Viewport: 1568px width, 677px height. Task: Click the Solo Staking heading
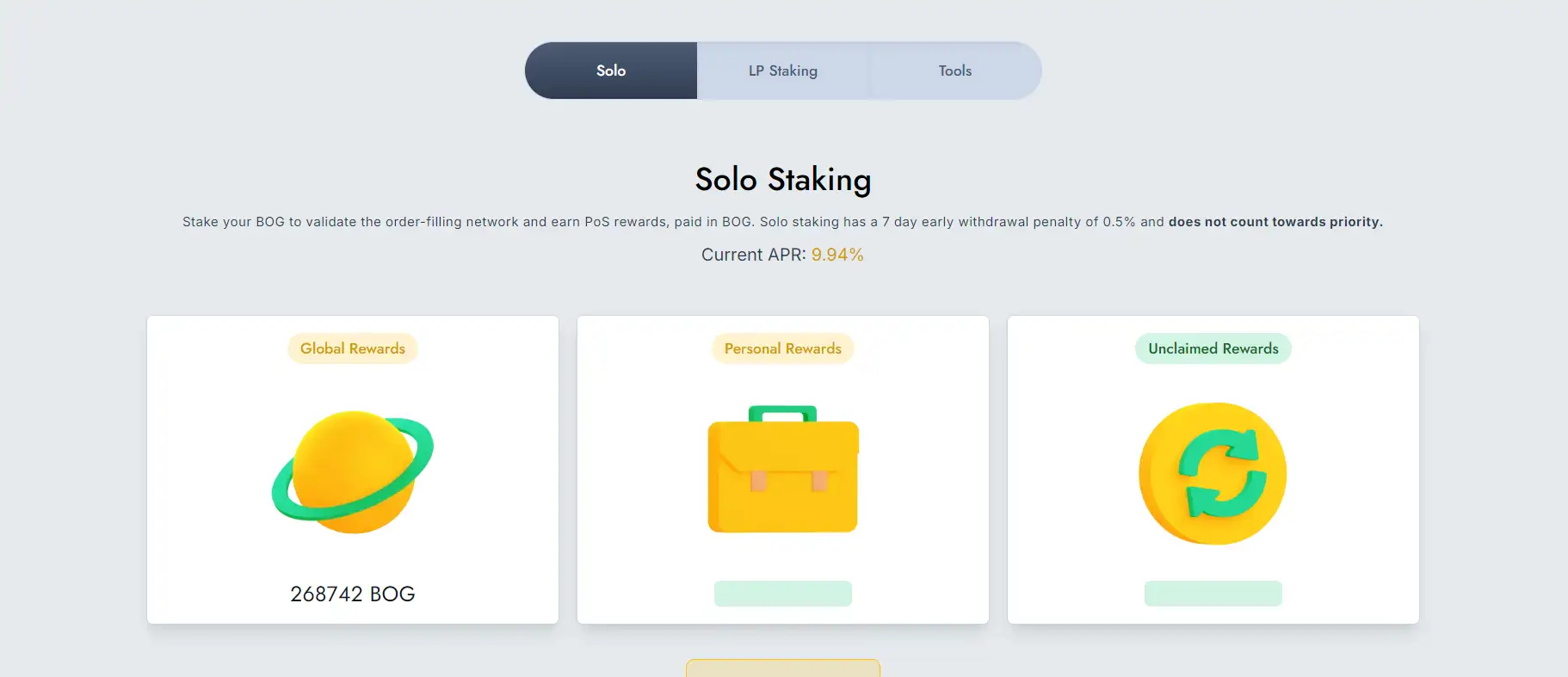783,180
